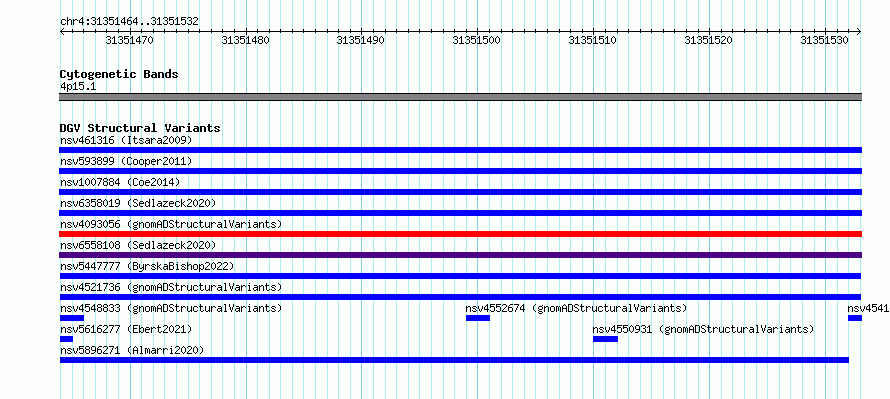Click the nsv6358019 (Sedlazeck2020) label
The width and height of the screenshot is (890, 399).
click(x=138, y=203)
